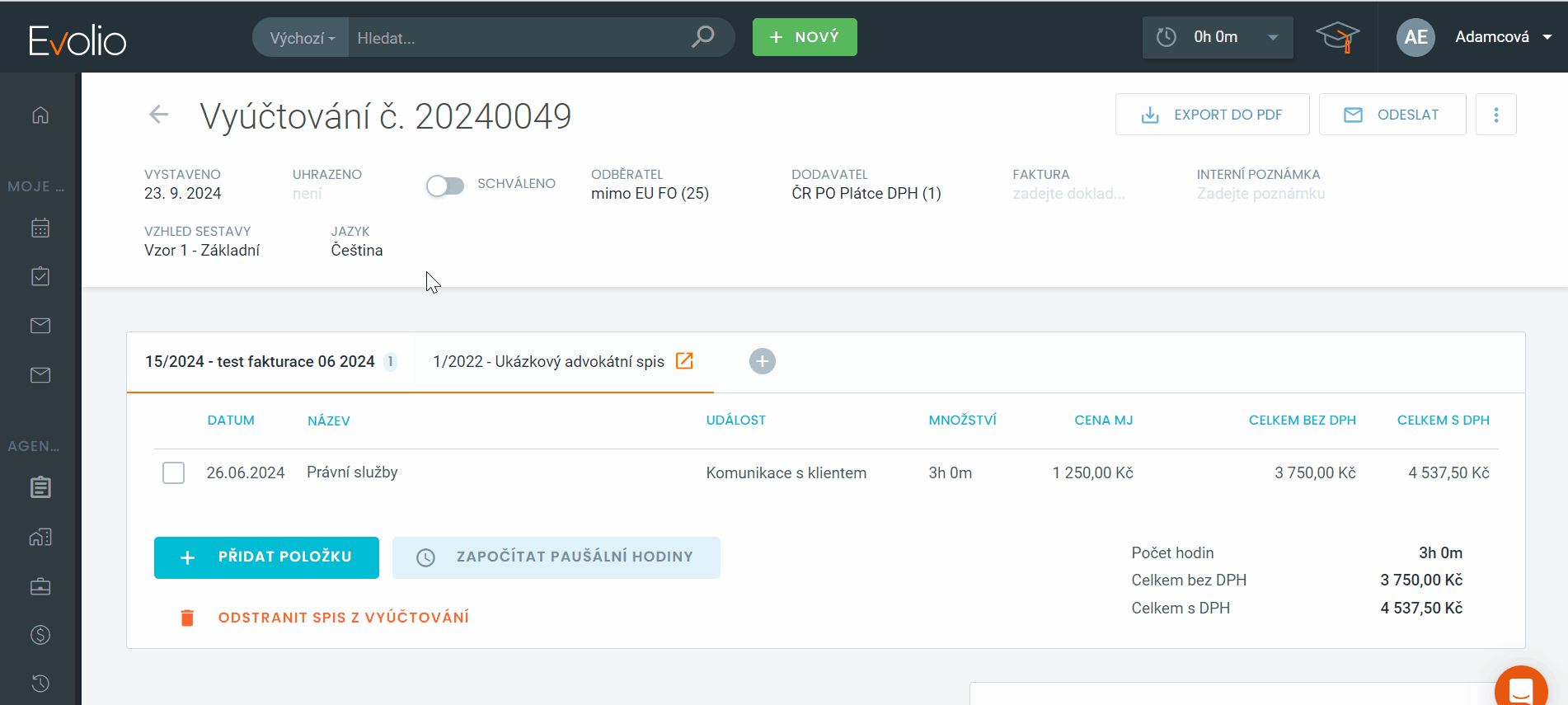
Task: Click the Přidat položku button
Action: [x=266, y=557]
